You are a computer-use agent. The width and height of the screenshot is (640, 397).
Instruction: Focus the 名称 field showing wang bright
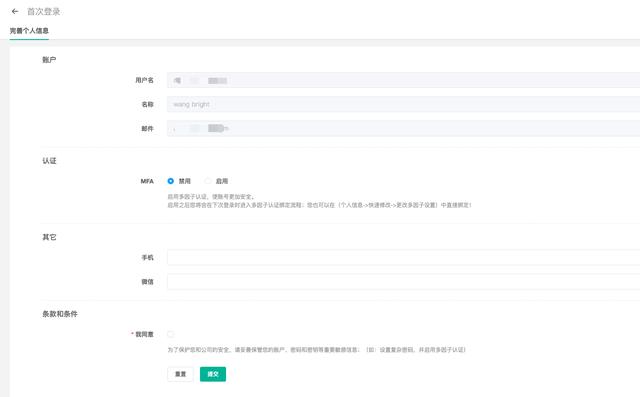coord(403,104)
